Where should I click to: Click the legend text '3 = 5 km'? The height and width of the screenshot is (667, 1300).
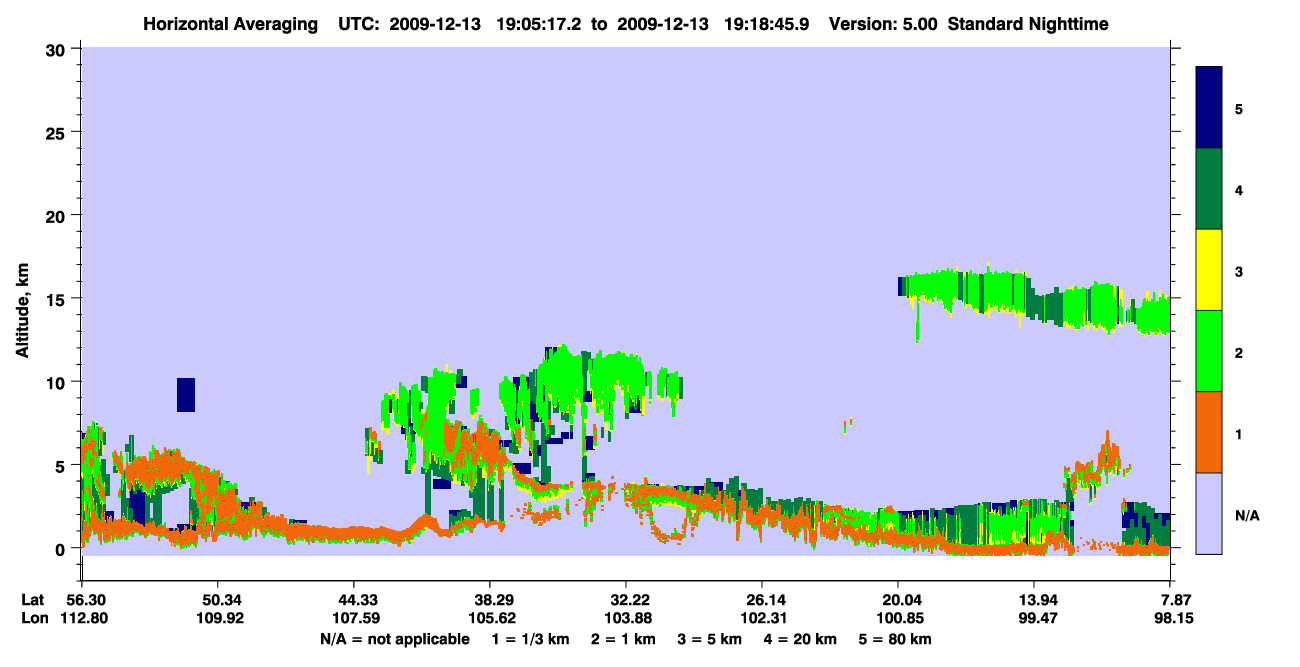pos(709,639)
